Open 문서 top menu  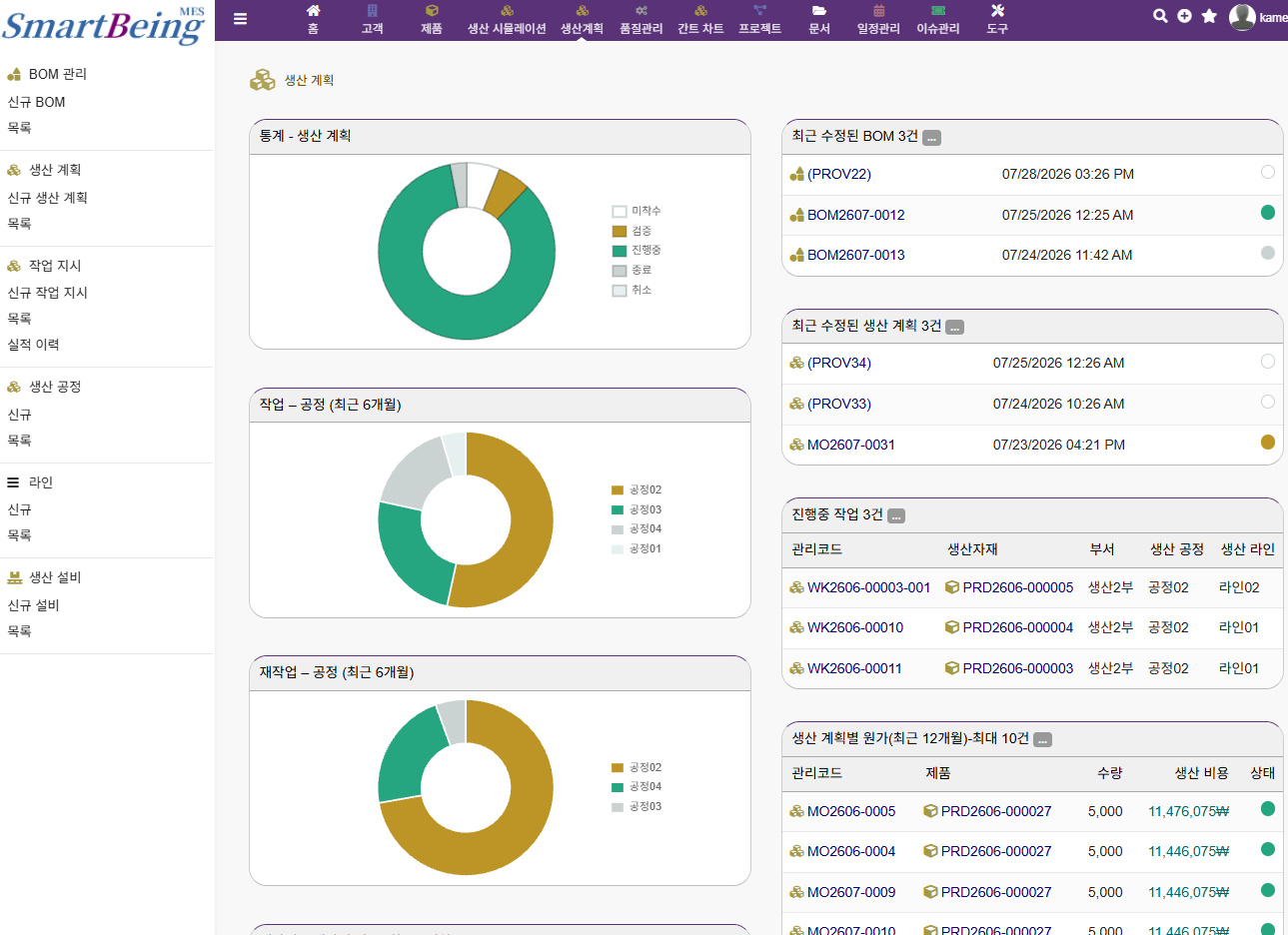pyautogui.click(x=819, y=20)
